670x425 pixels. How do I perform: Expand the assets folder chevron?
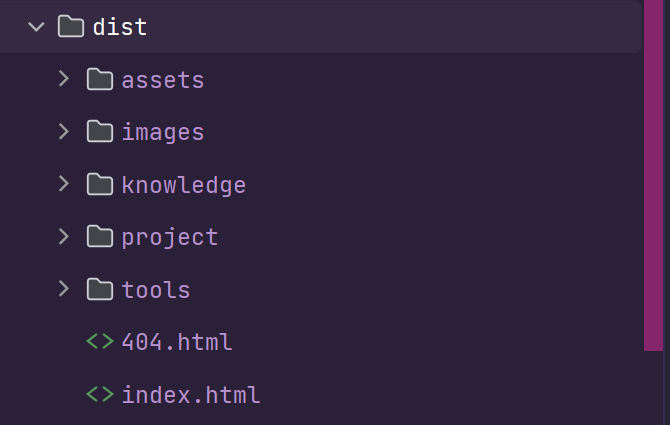64,79
